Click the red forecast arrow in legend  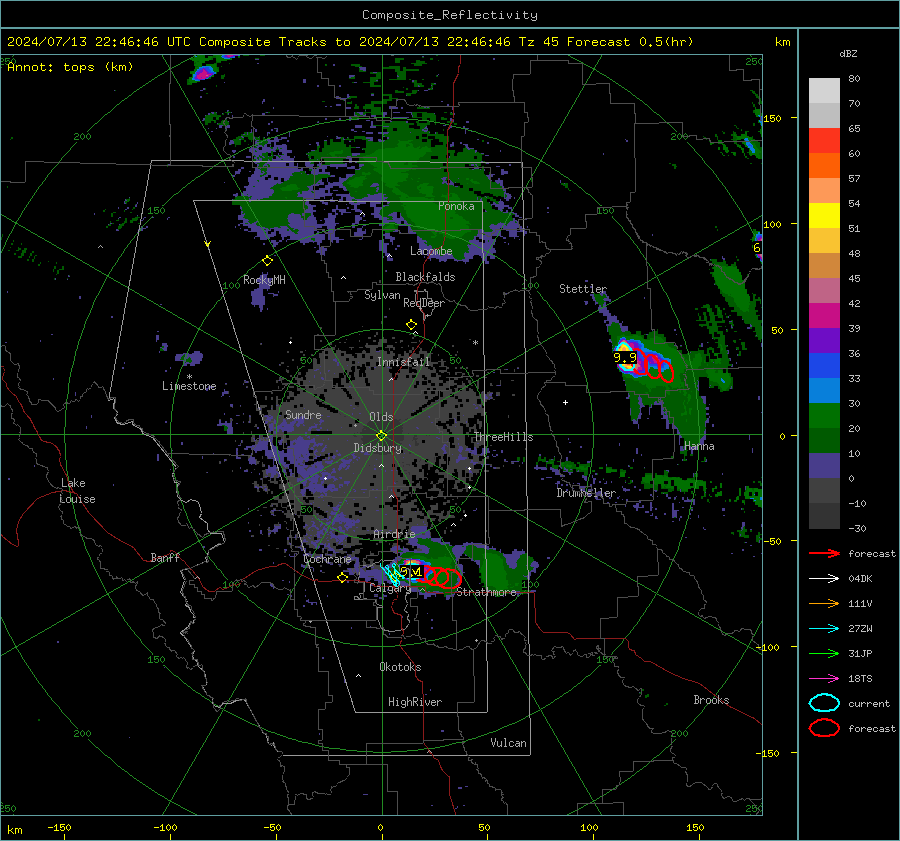(x=824, y=553)
